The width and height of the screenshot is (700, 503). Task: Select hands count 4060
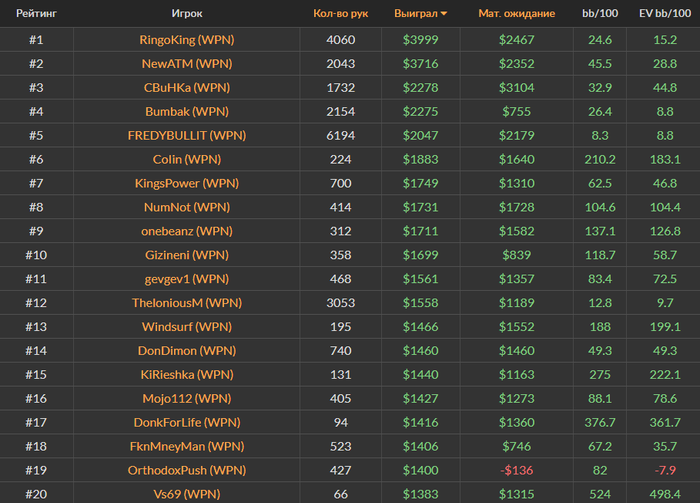pyautogui.click(x=341, y=40)
